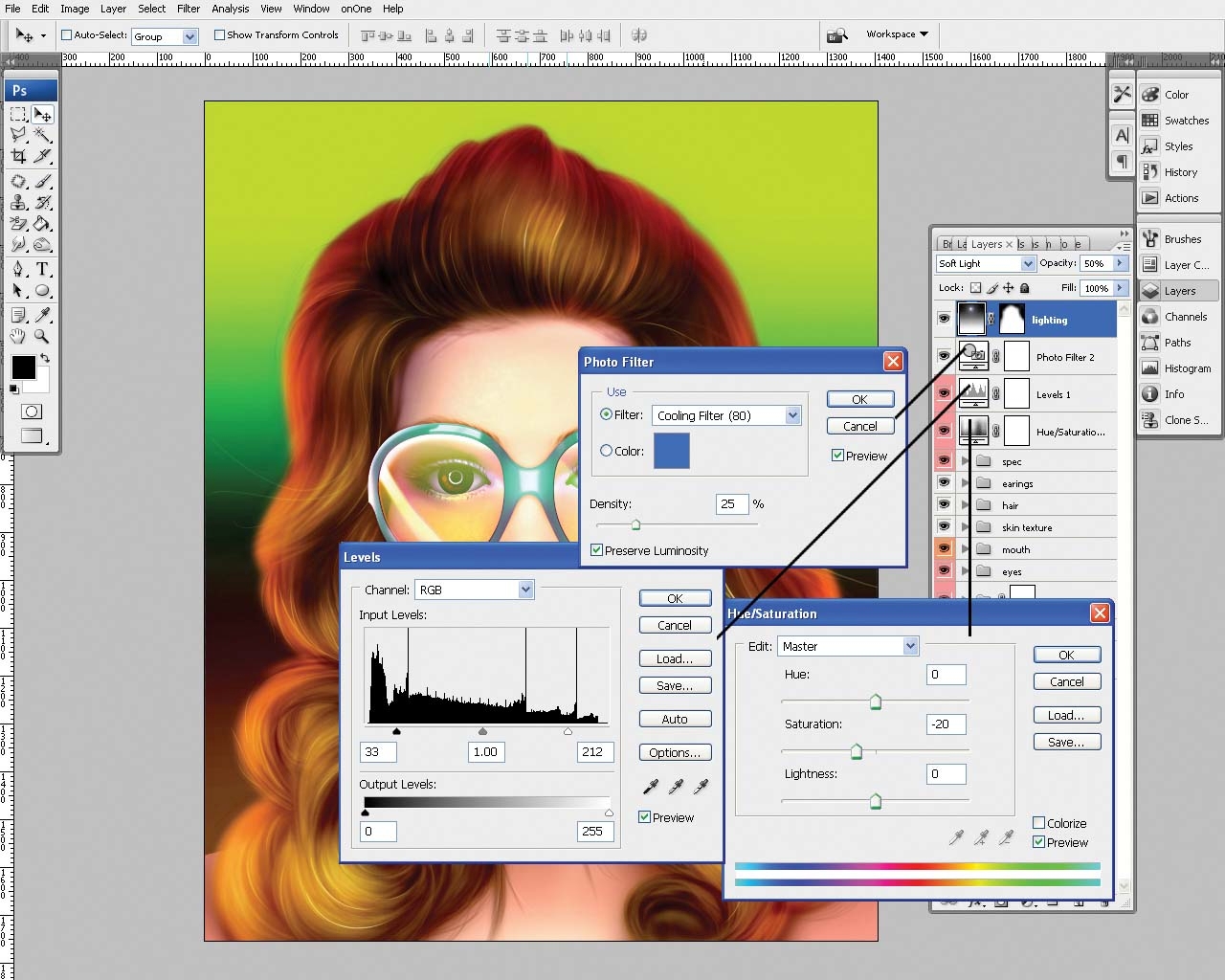
Task: Select the Paint Bucket tool
Action: [42, 223]
